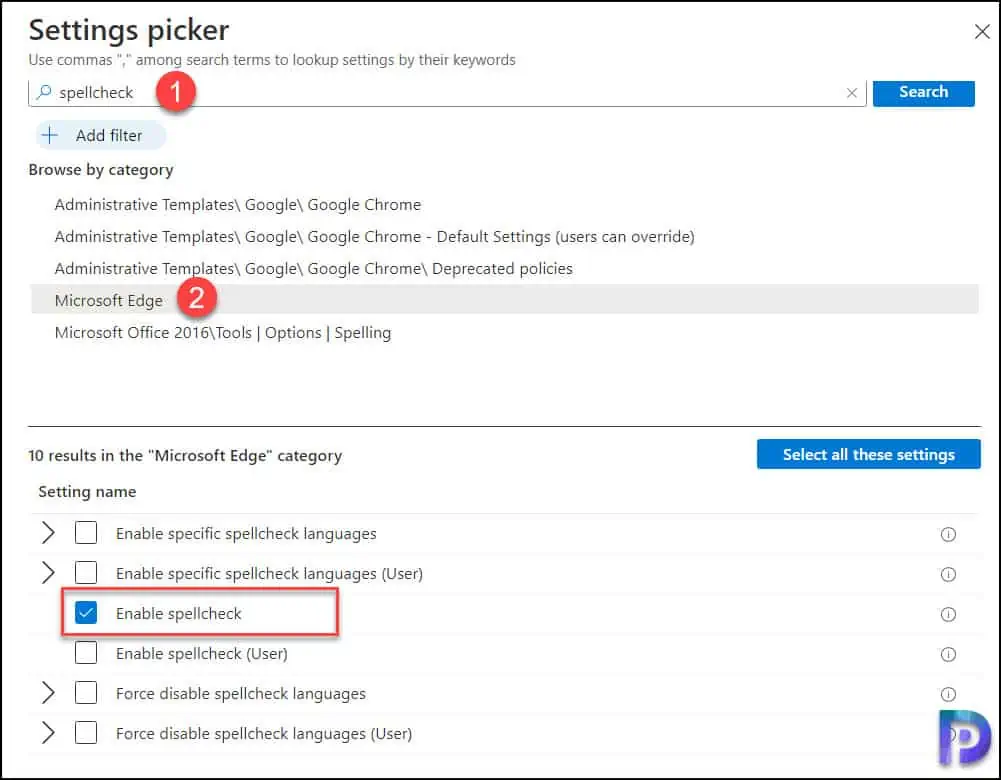Click the Setting name column header
Image resolution: width=1001 pixels, height=780 pixels.
(x=87, y=491)
